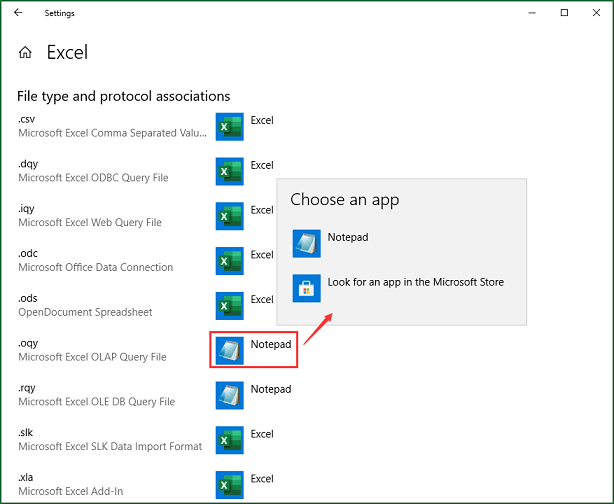This screenshot has height=504, width=614.
Task: Click the Excel icon for .ods
Action: point(229,306)
